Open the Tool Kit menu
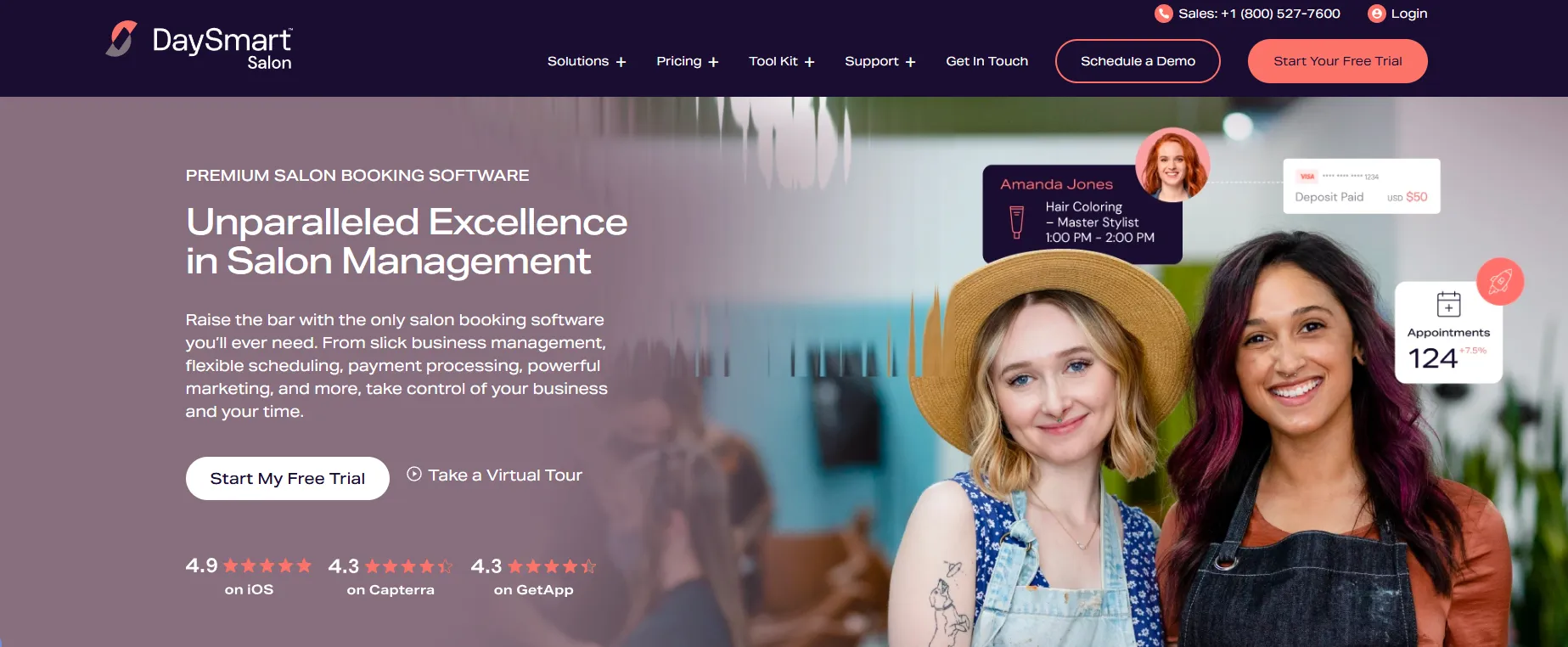Screen dimensions: 1568x647 773,61
